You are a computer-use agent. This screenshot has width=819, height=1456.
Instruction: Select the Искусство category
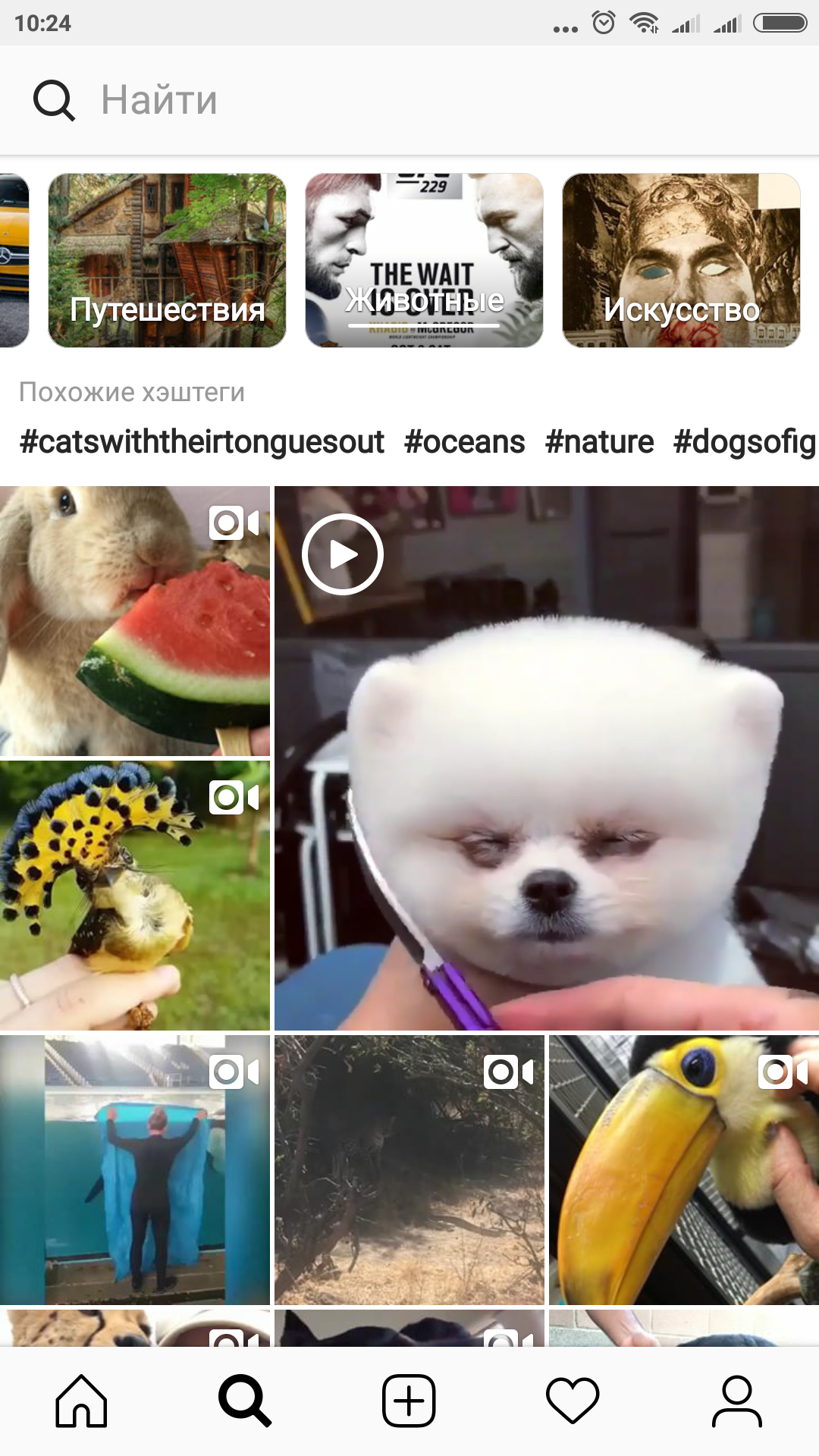coord(681,260)
